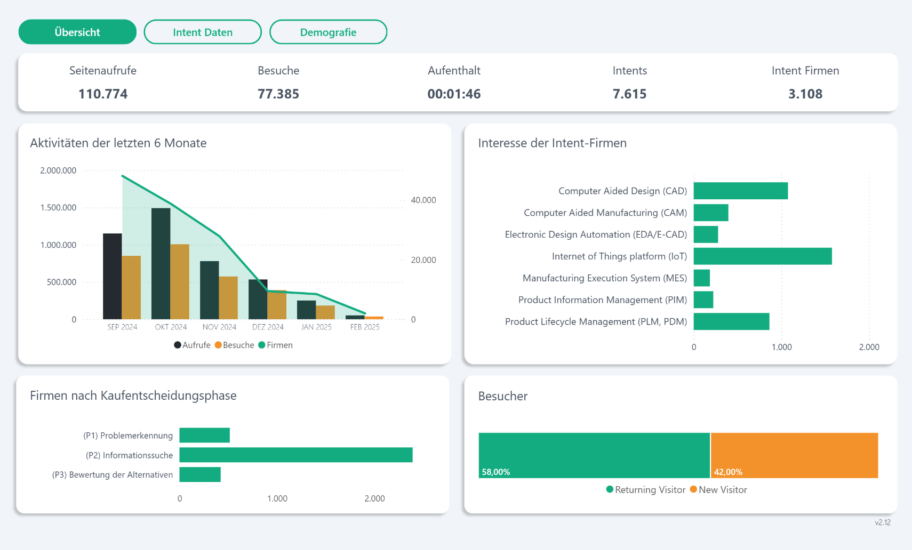Select the Internet of Things platform bar
Screen dimensions: 912x550
(x=762, y=256)
